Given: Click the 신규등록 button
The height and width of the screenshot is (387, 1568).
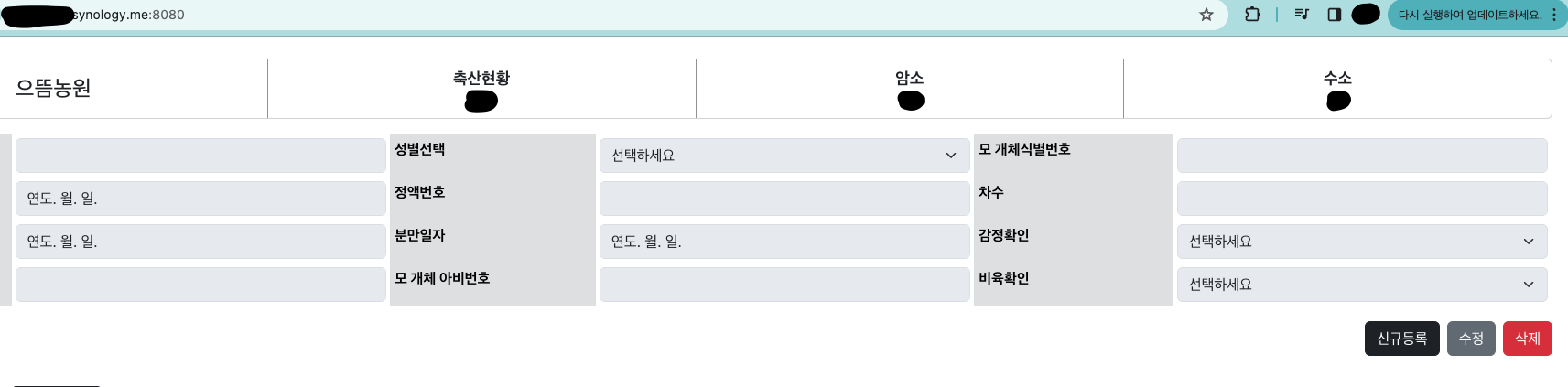Looking at the screenshot, I should (x=1402, y=339).
